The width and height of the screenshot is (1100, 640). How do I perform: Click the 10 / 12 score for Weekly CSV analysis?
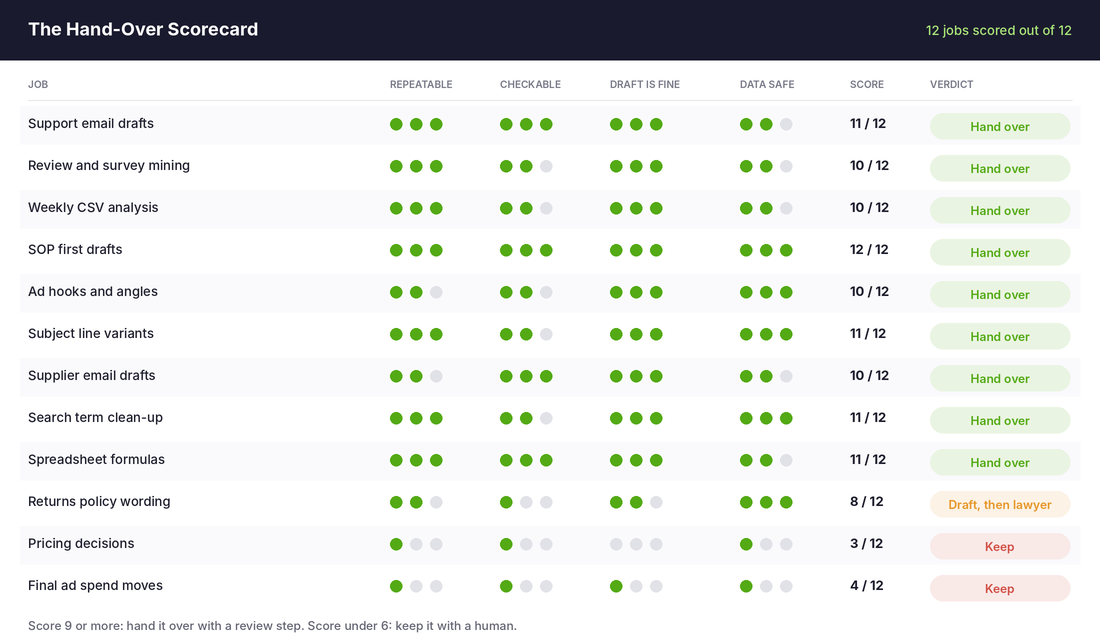click(869, 208)
